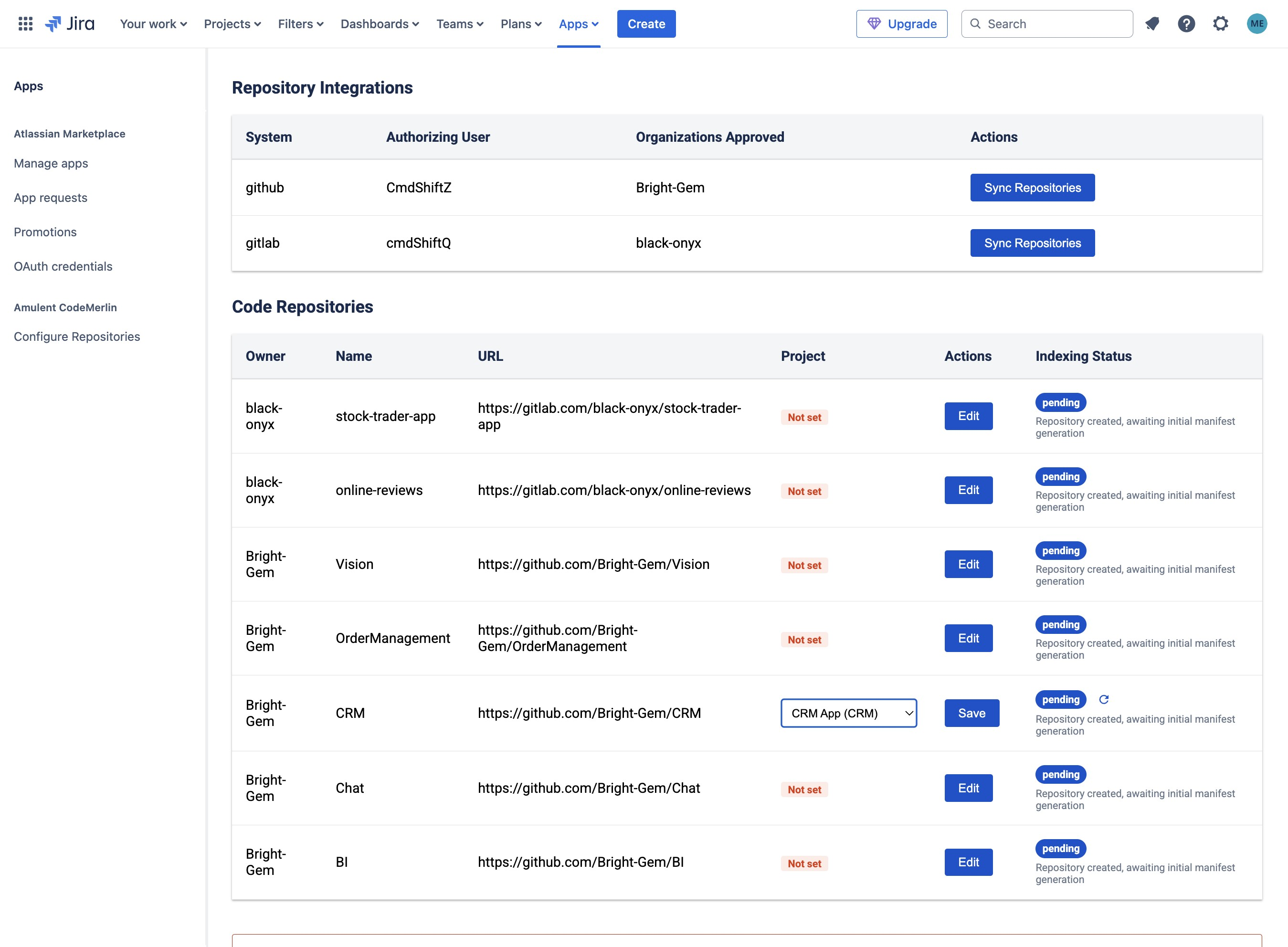
Task: Edit the stock-trader-app repository
Action: 969,416
